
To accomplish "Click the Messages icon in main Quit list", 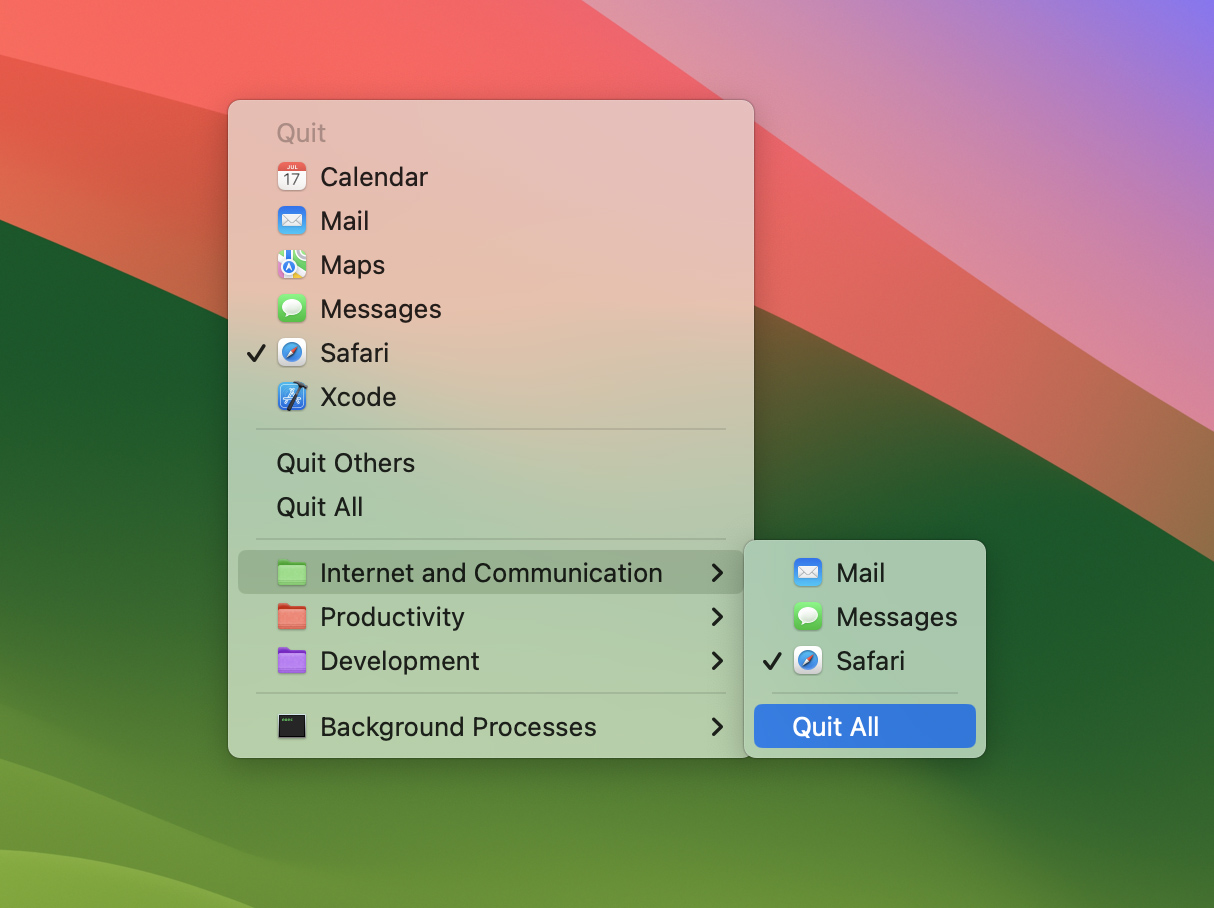I will point(292,309).
